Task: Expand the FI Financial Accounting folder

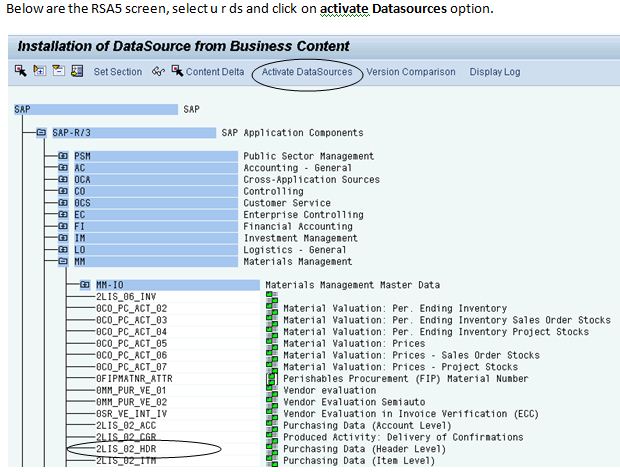Action: 63,226
